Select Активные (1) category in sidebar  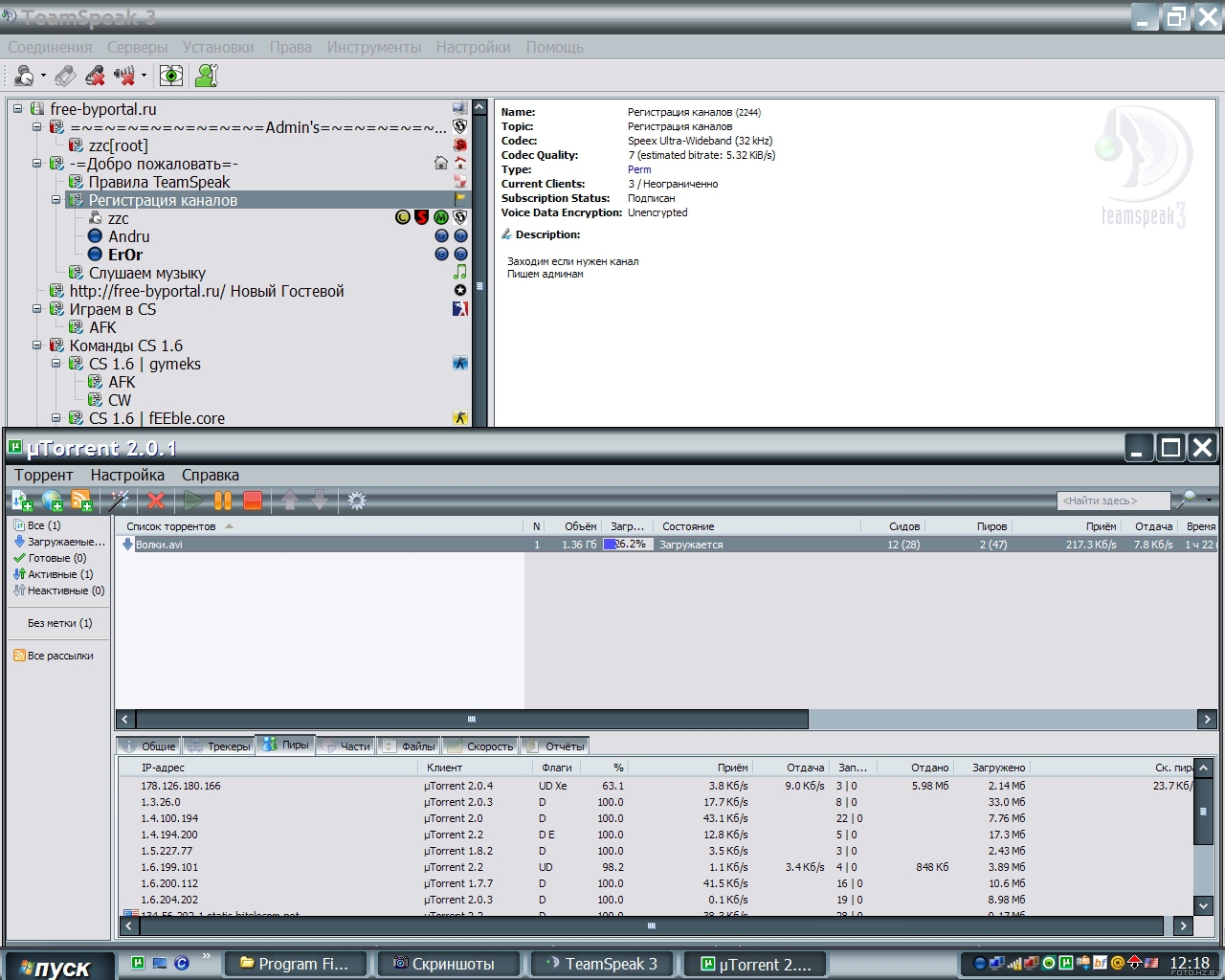click(x=54, y=574)
